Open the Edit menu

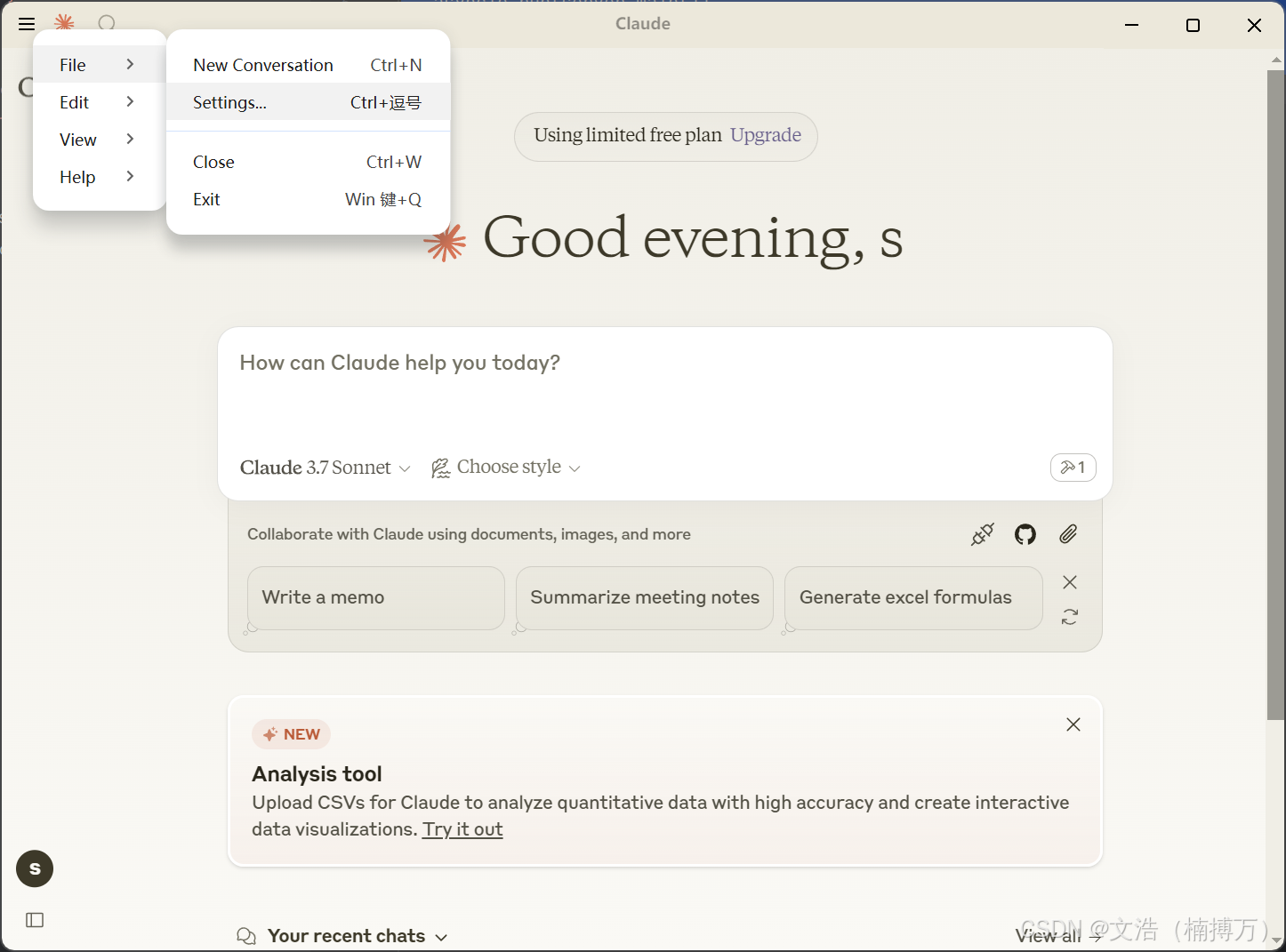pos(100,102)
